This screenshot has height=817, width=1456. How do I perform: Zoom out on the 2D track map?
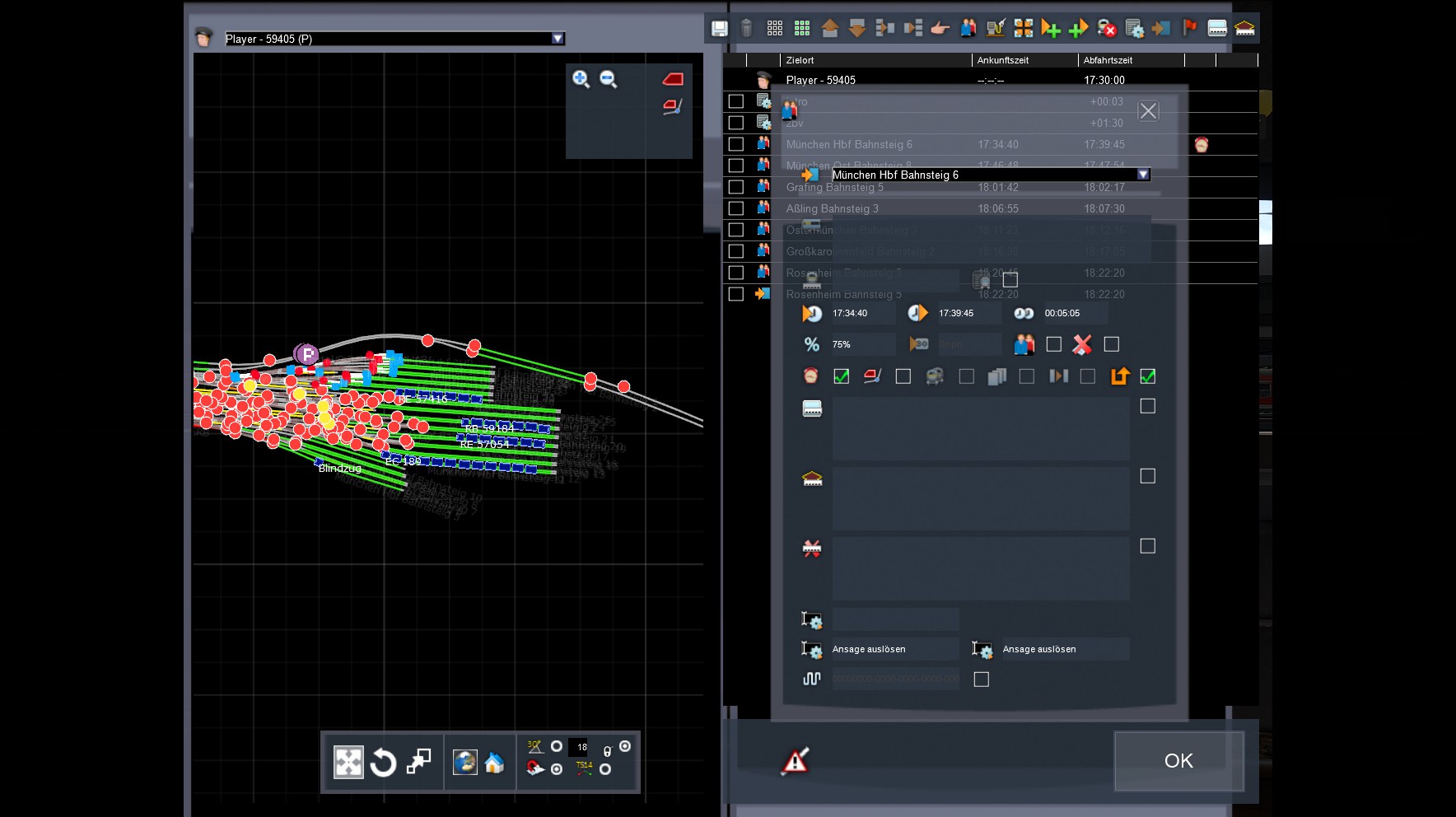pyautogui.click(x=609, y=79)
